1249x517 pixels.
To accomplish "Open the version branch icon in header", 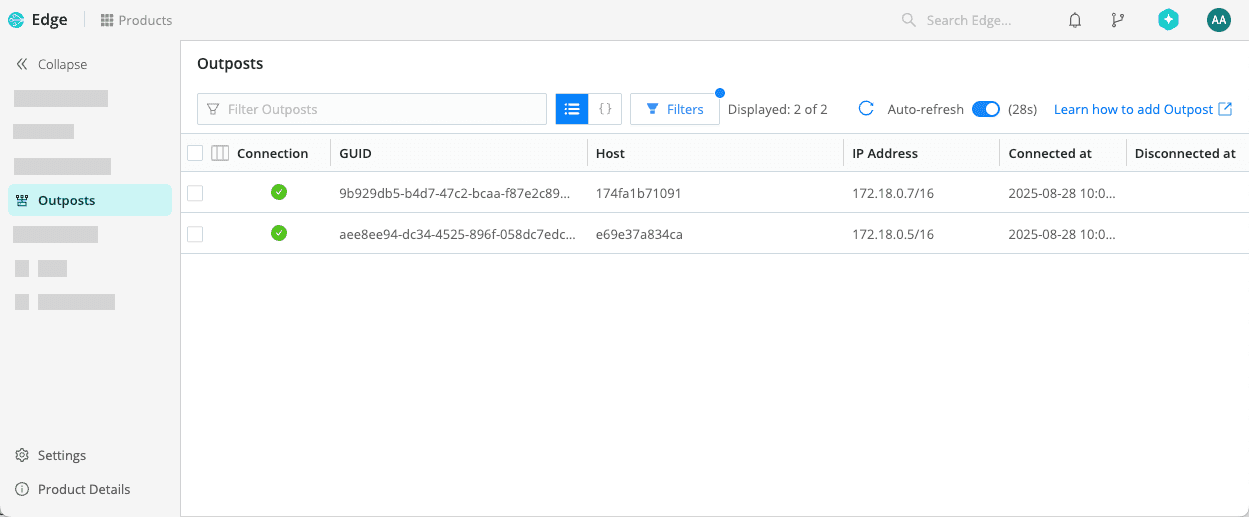I will pyautogui.click(x=1118, y=20).
